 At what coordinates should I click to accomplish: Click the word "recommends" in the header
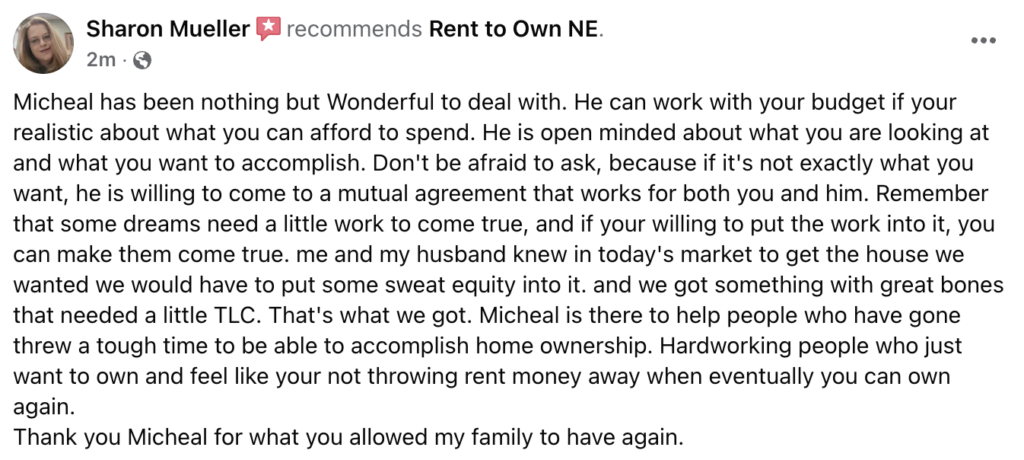click(x=354, y=29)
